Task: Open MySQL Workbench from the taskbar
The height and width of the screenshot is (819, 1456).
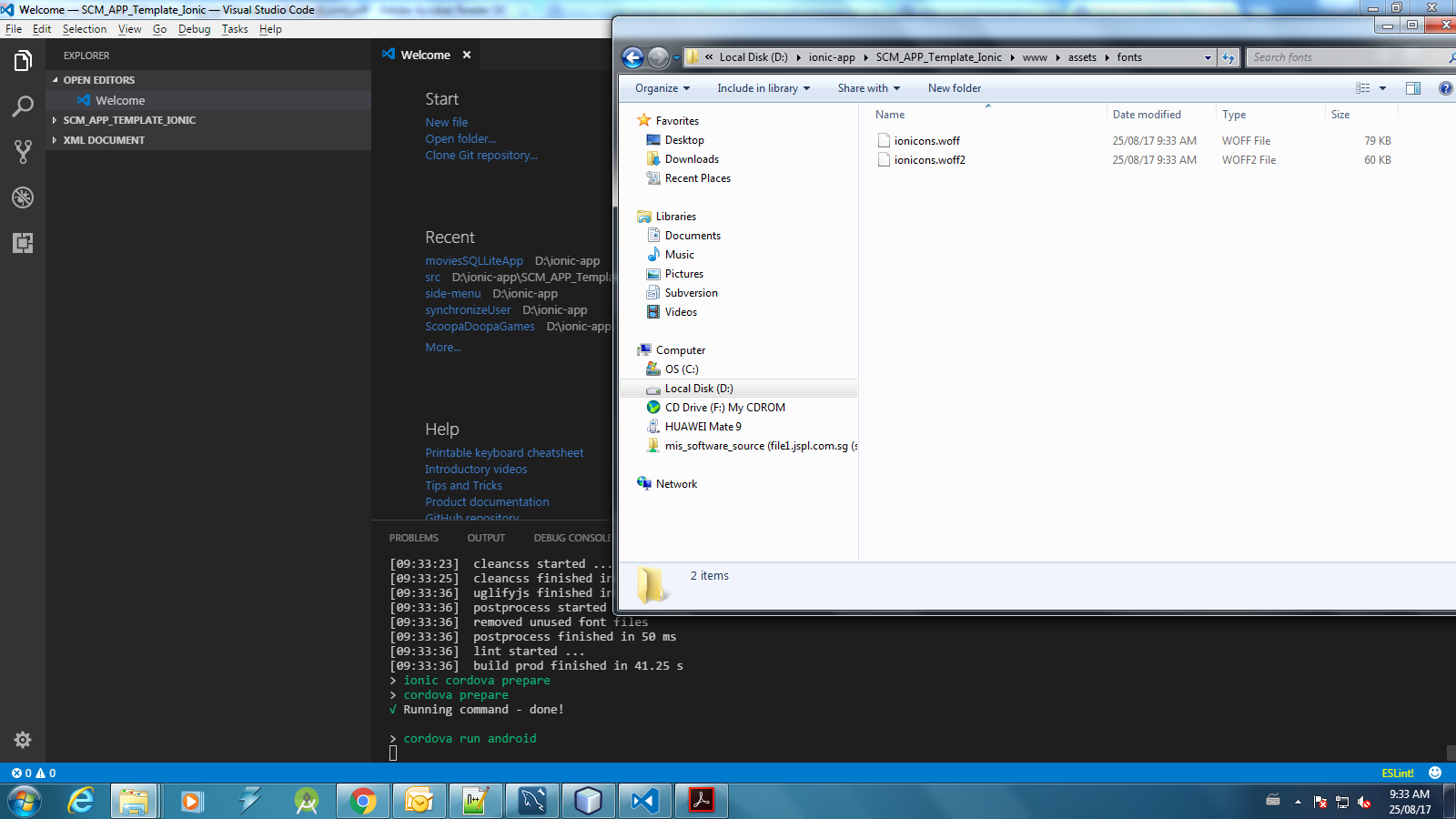Action: (x=532, y=802)
